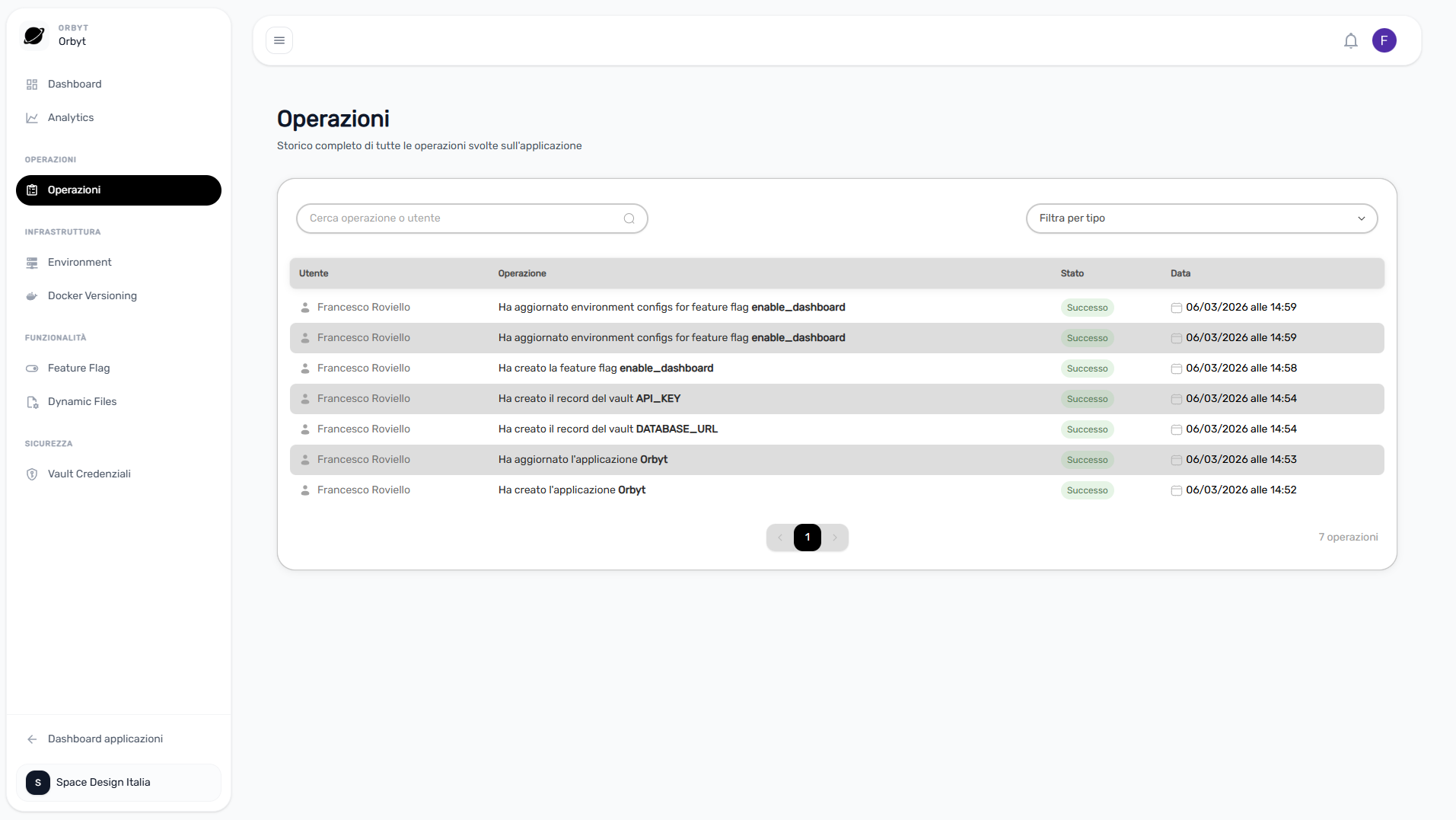Click the previous page arrow
Screen dimensions: 1456x820
click(x=780, y=538)
